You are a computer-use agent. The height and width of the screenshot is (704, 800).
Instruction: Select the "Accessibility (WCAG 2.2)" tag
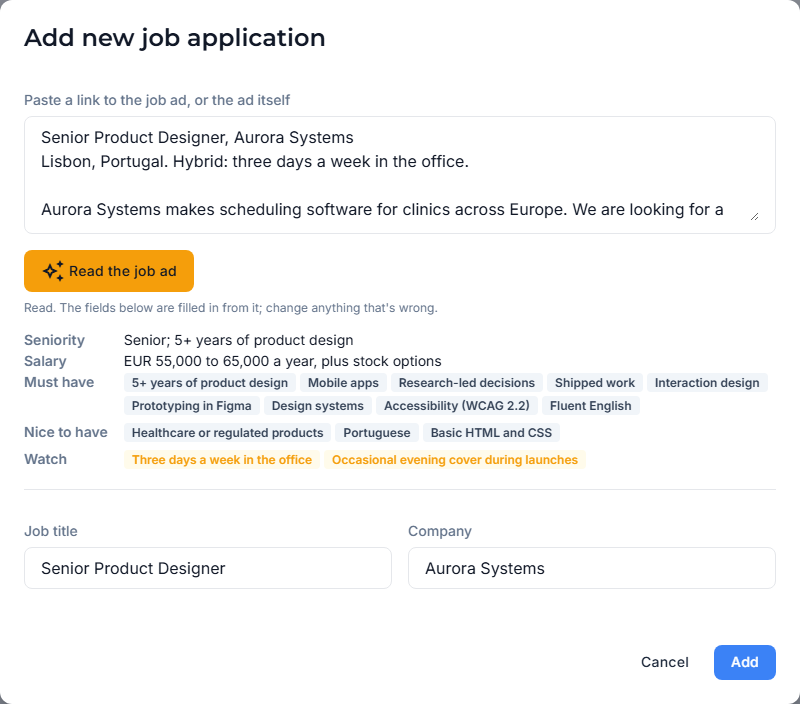[x=457, y=406]
